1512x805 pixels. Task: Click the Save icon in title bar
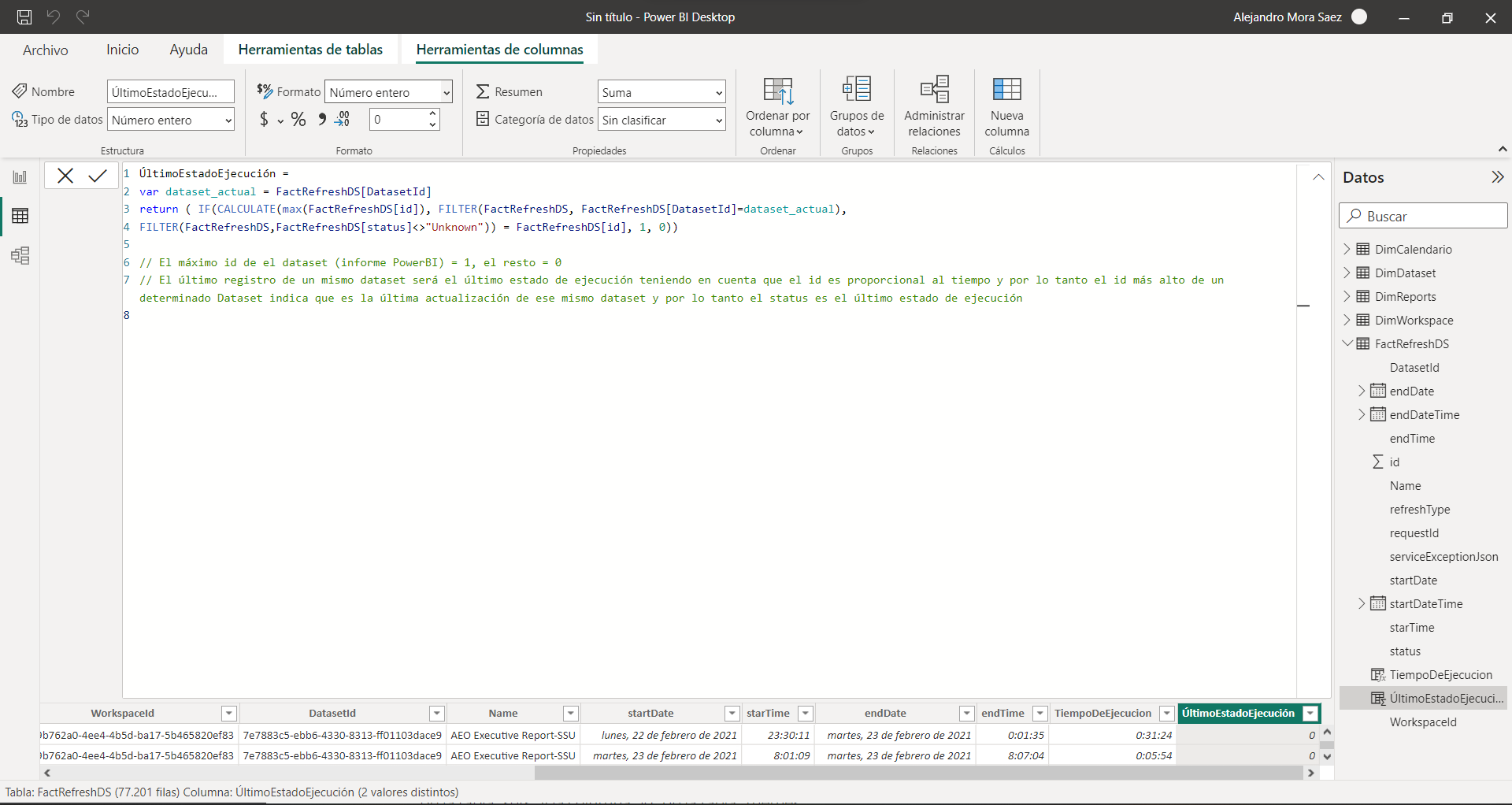coord(24,17)
